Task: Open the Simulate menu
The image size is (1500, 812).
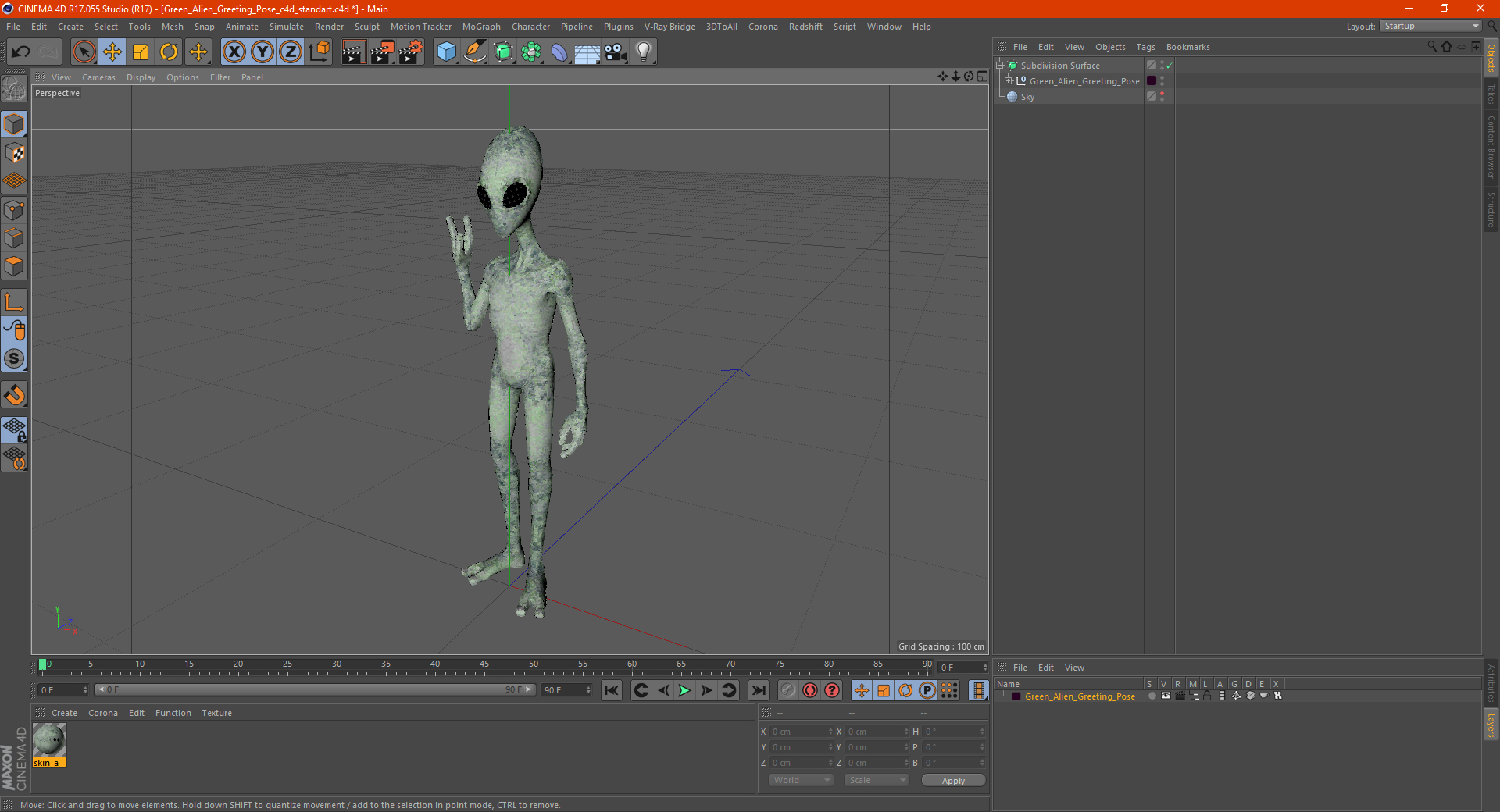Action: pyautogui.click(x=287, y=27)
